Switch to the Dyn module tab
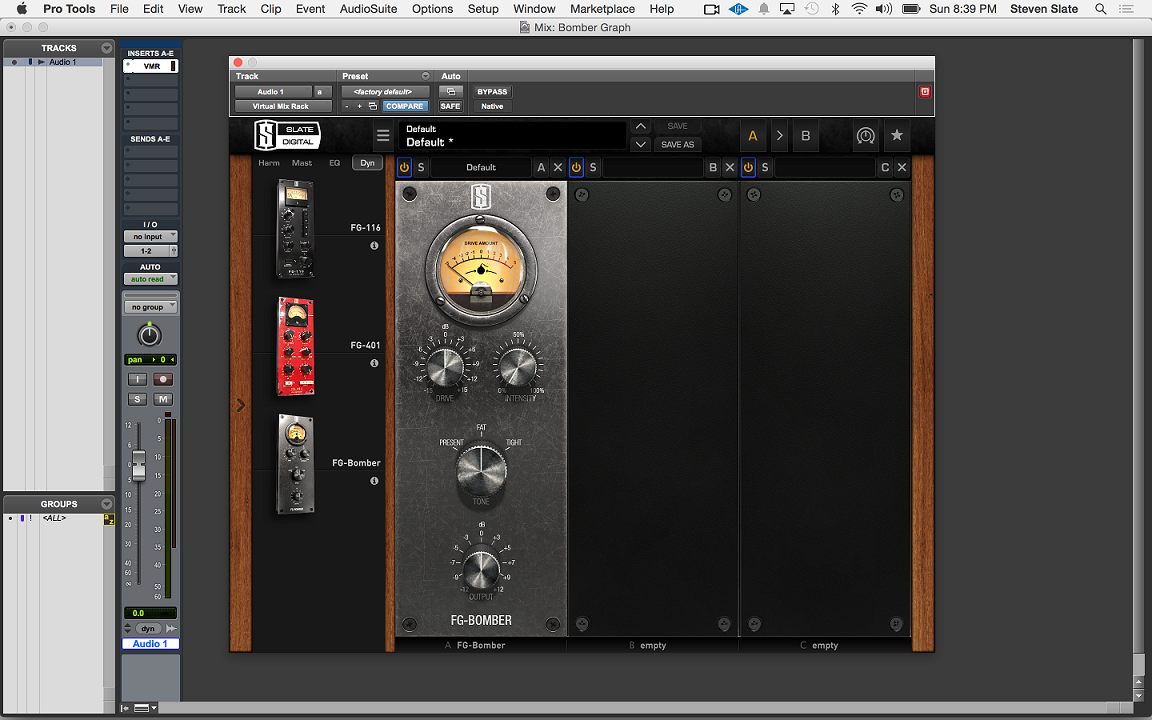Screen dimensions: 1152x720 367,163
